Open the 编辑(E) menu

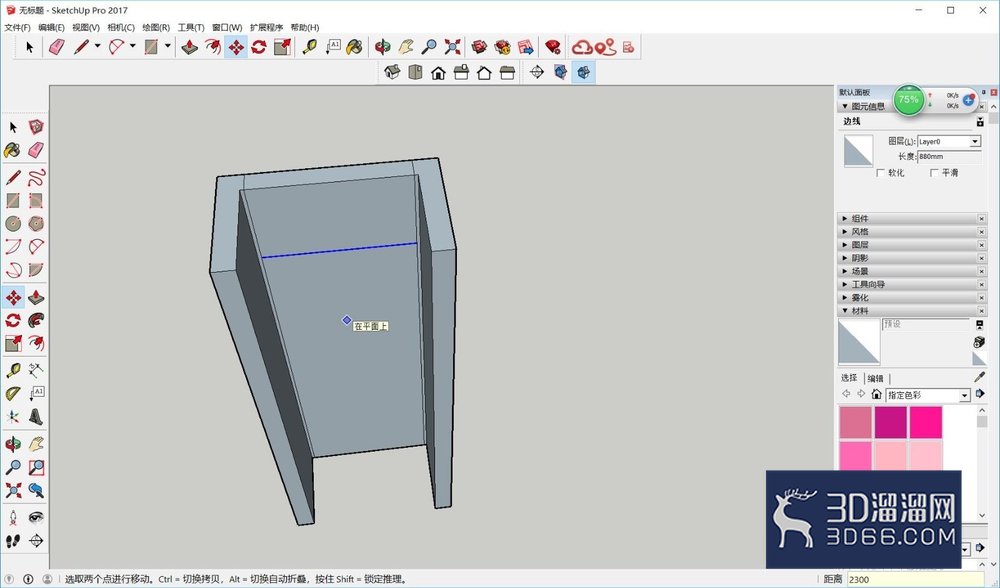click(51, 27)
